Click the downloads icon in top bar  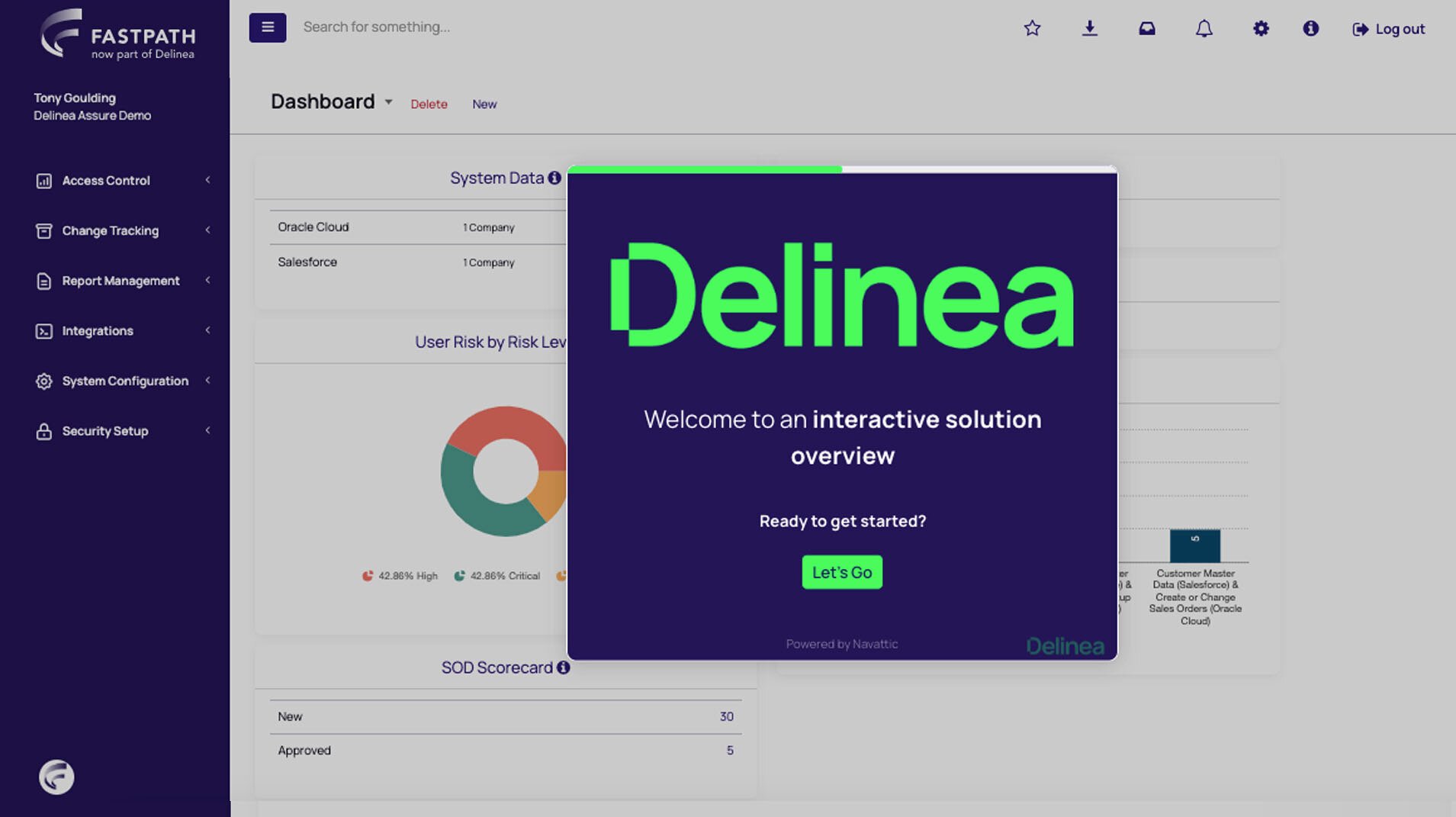(x=1089, y=28)
